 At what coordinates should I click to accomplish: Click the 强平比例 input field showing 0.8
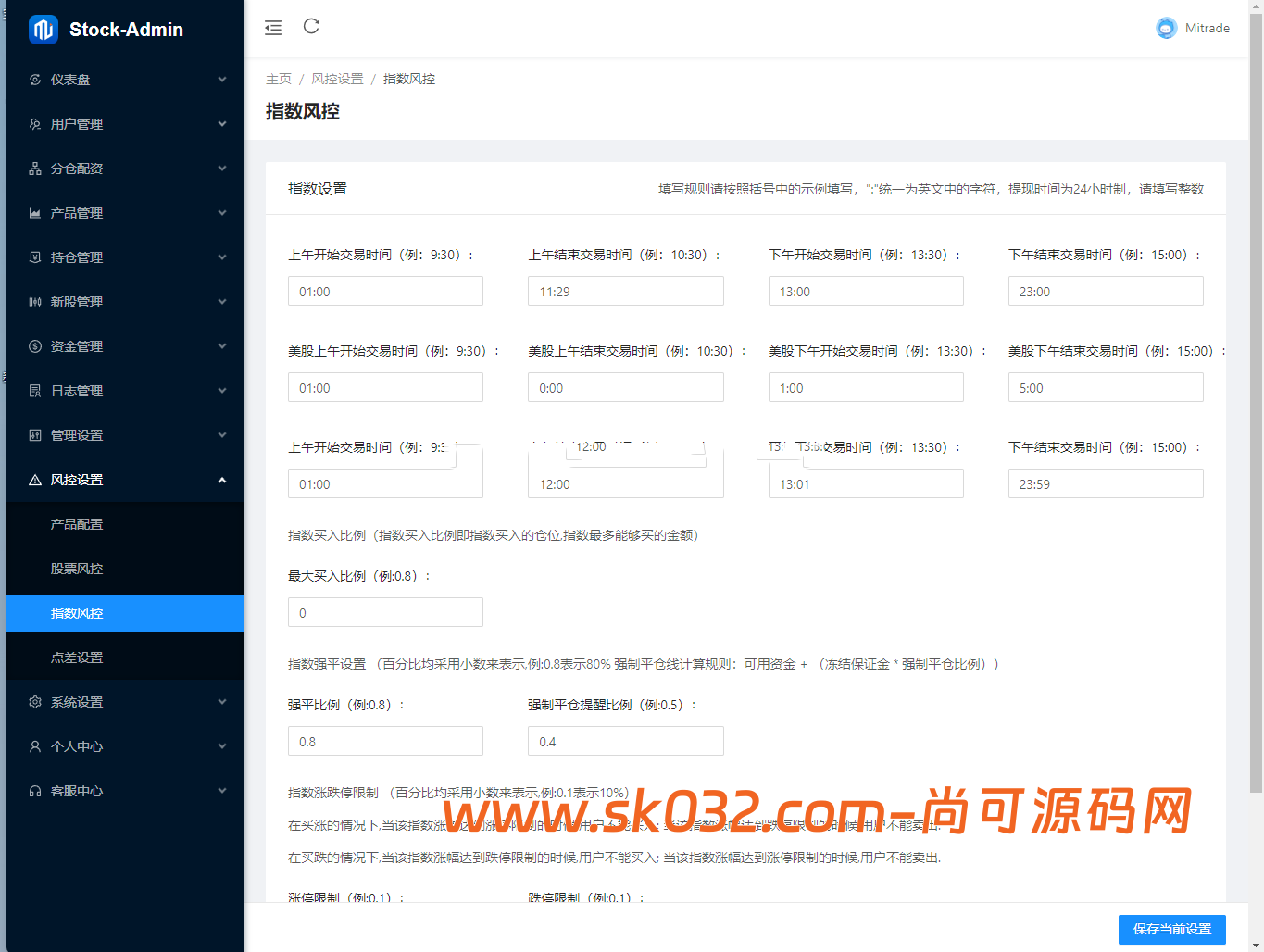[385, 741]
